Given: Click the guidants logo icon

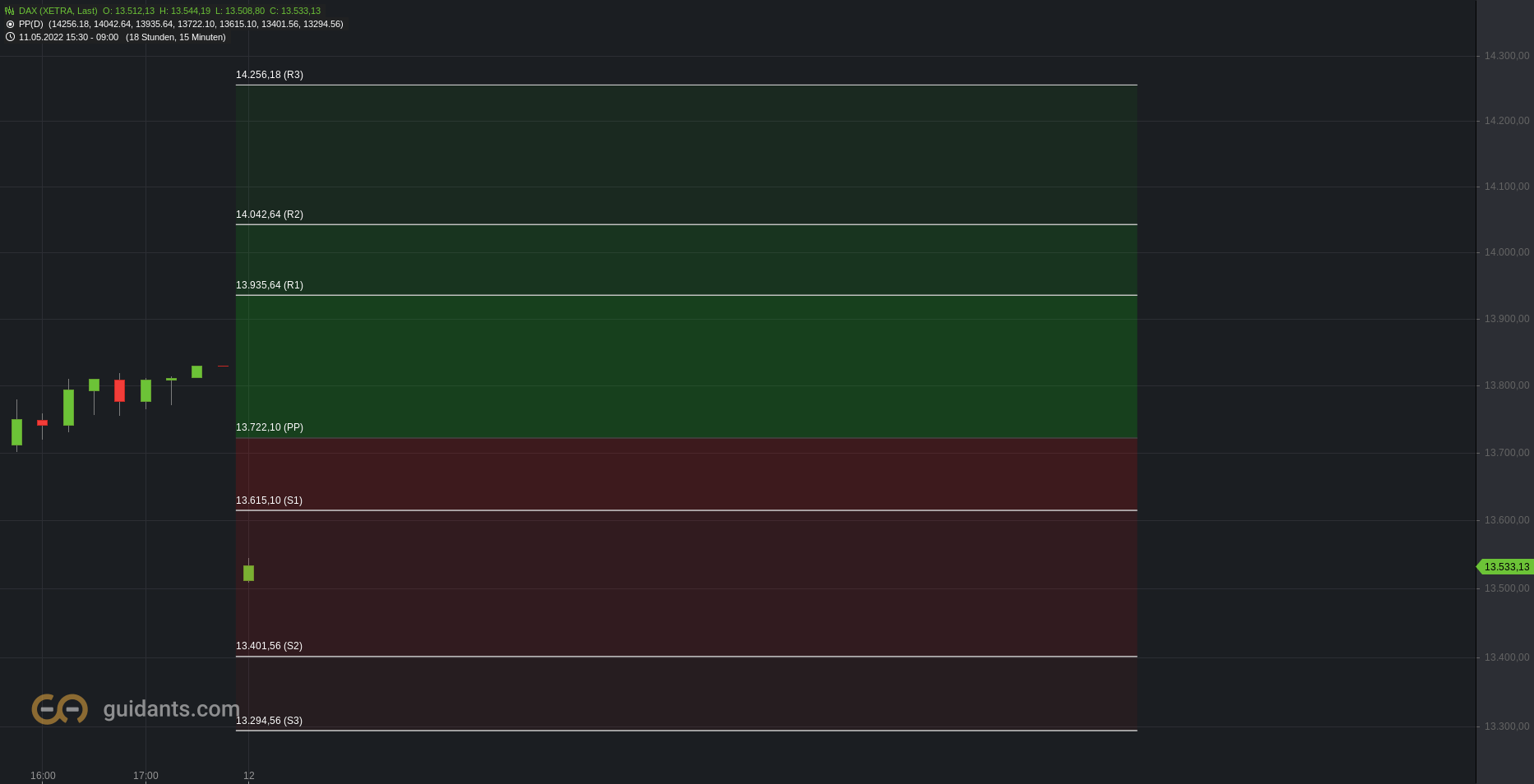Looking at the screenshot, I should coord(60,708).
